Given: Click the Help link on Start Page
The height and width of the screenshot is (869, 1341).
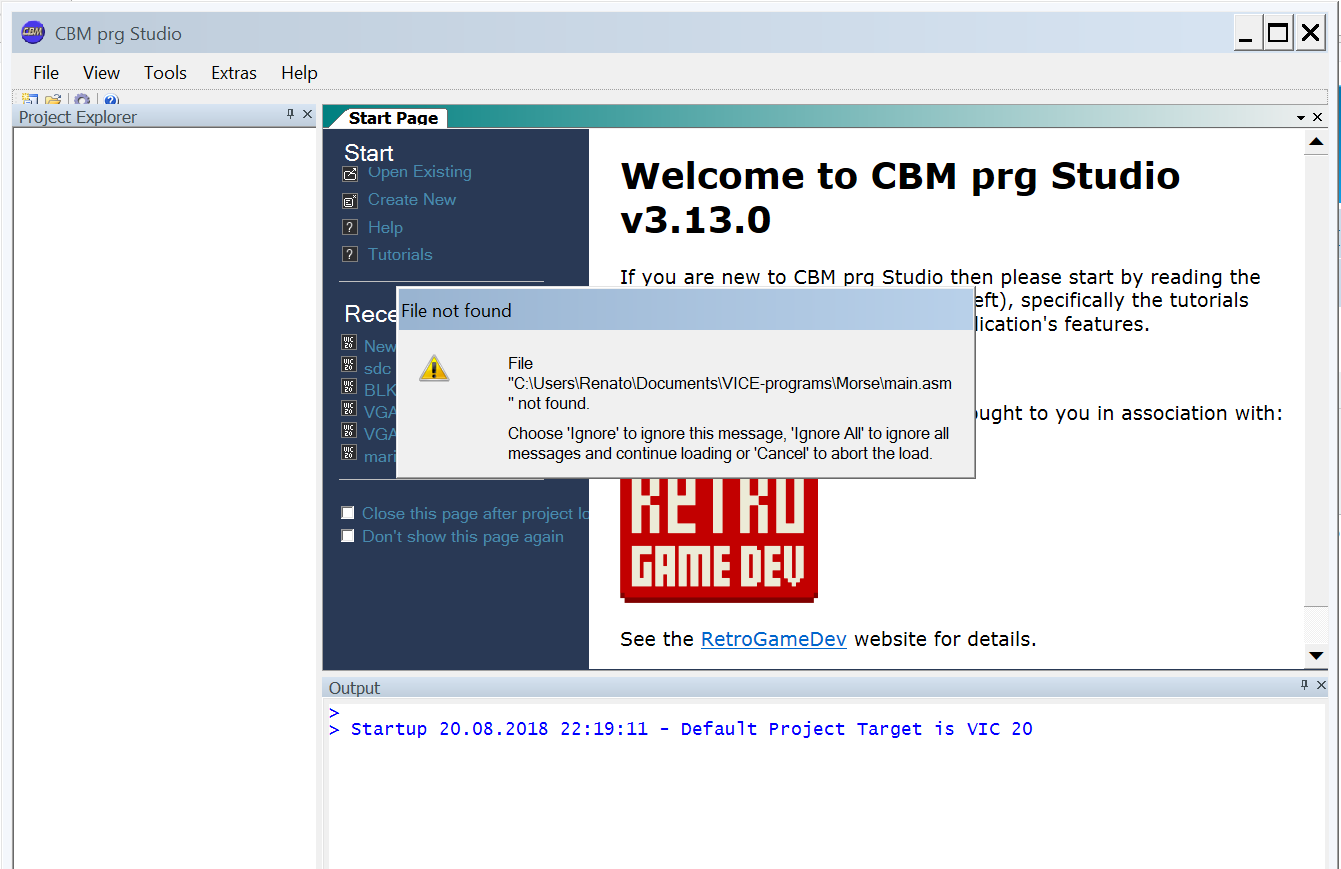Looking at the screenshot, I should [x=385, y=227].
